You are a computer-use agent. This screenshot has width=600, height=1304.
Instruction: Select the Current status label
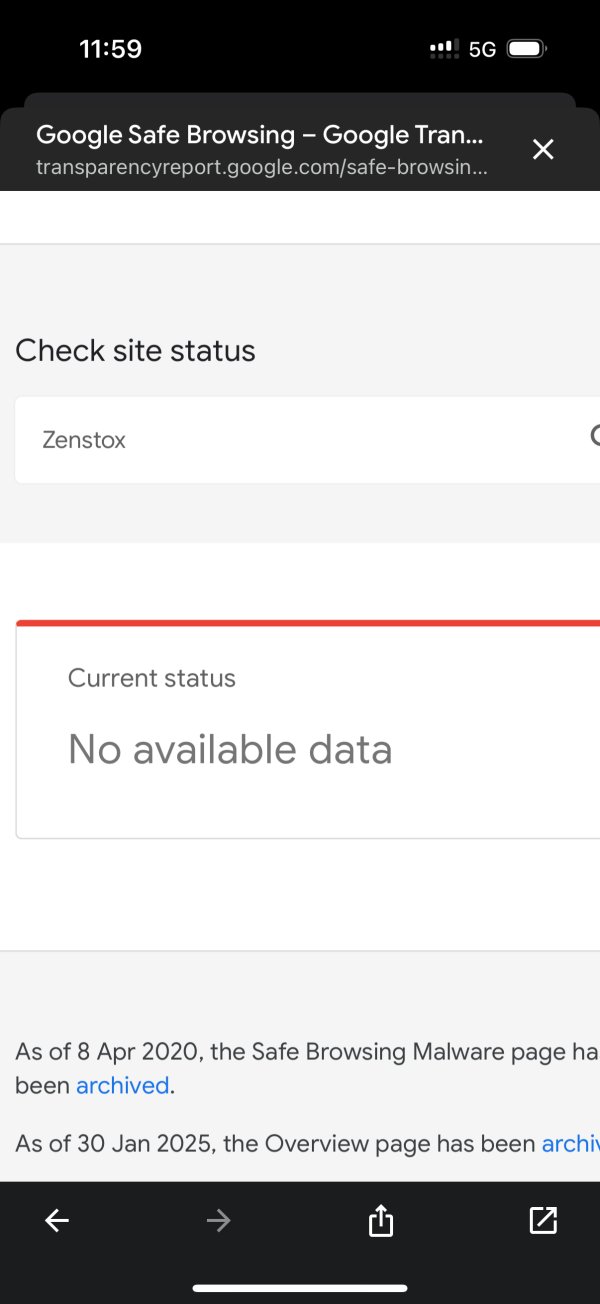coord(152,678)
